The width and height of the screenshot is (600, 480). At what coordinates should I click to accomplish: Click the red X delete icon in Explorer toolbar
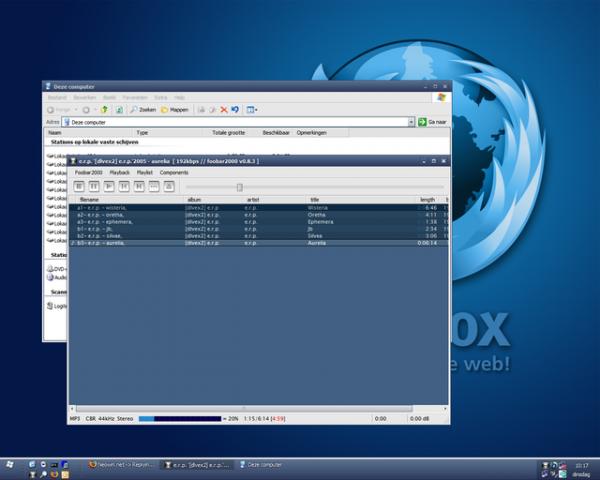coord(224,110)
